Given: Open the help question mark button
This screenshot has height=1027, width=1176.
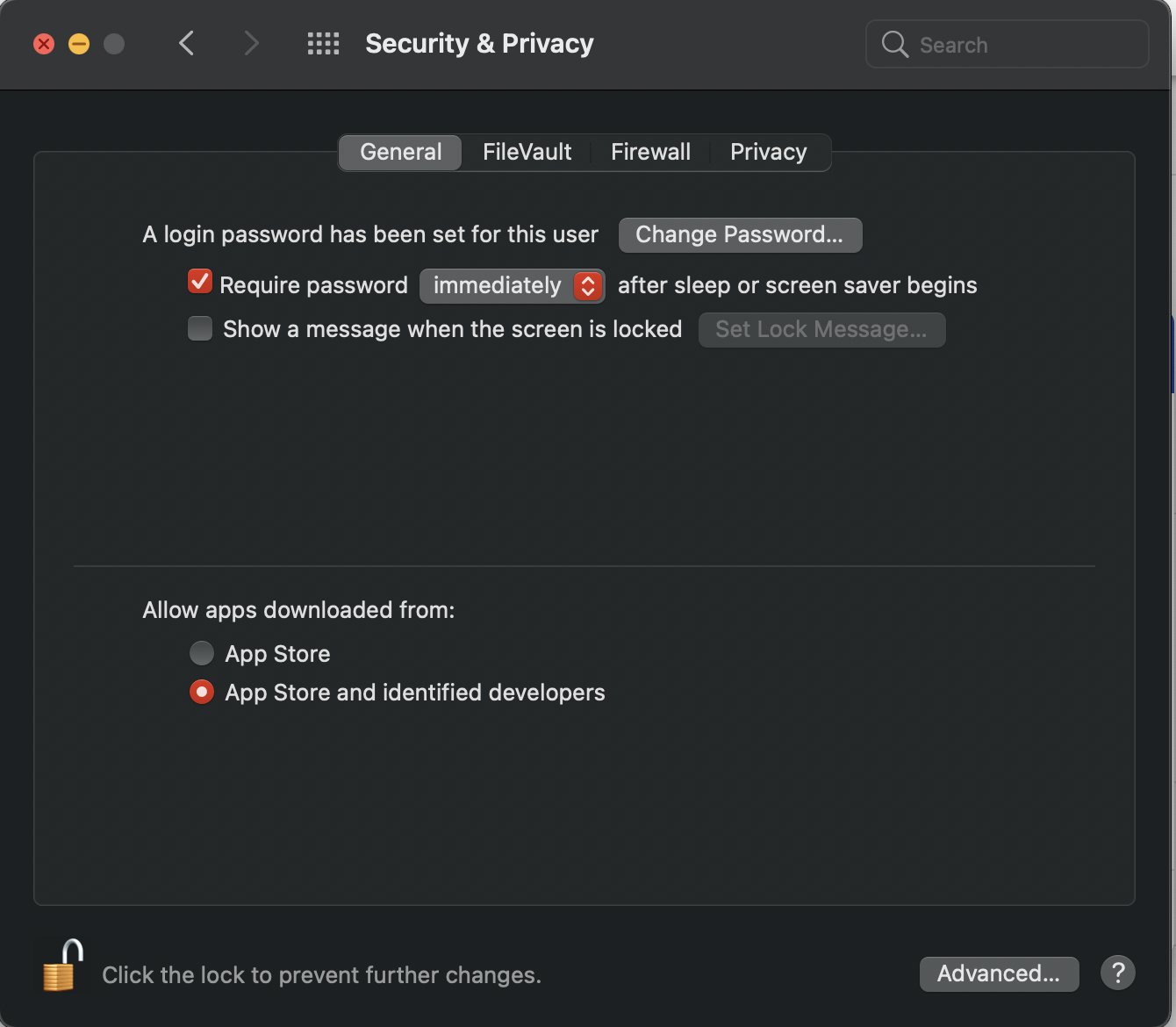Looking at the screenshot, I should point(1117,973).
